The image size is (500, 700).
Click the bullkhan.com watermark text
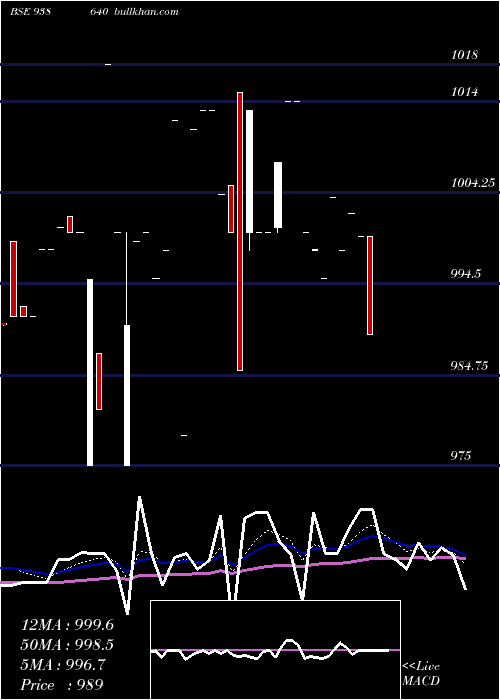[146, 12]
